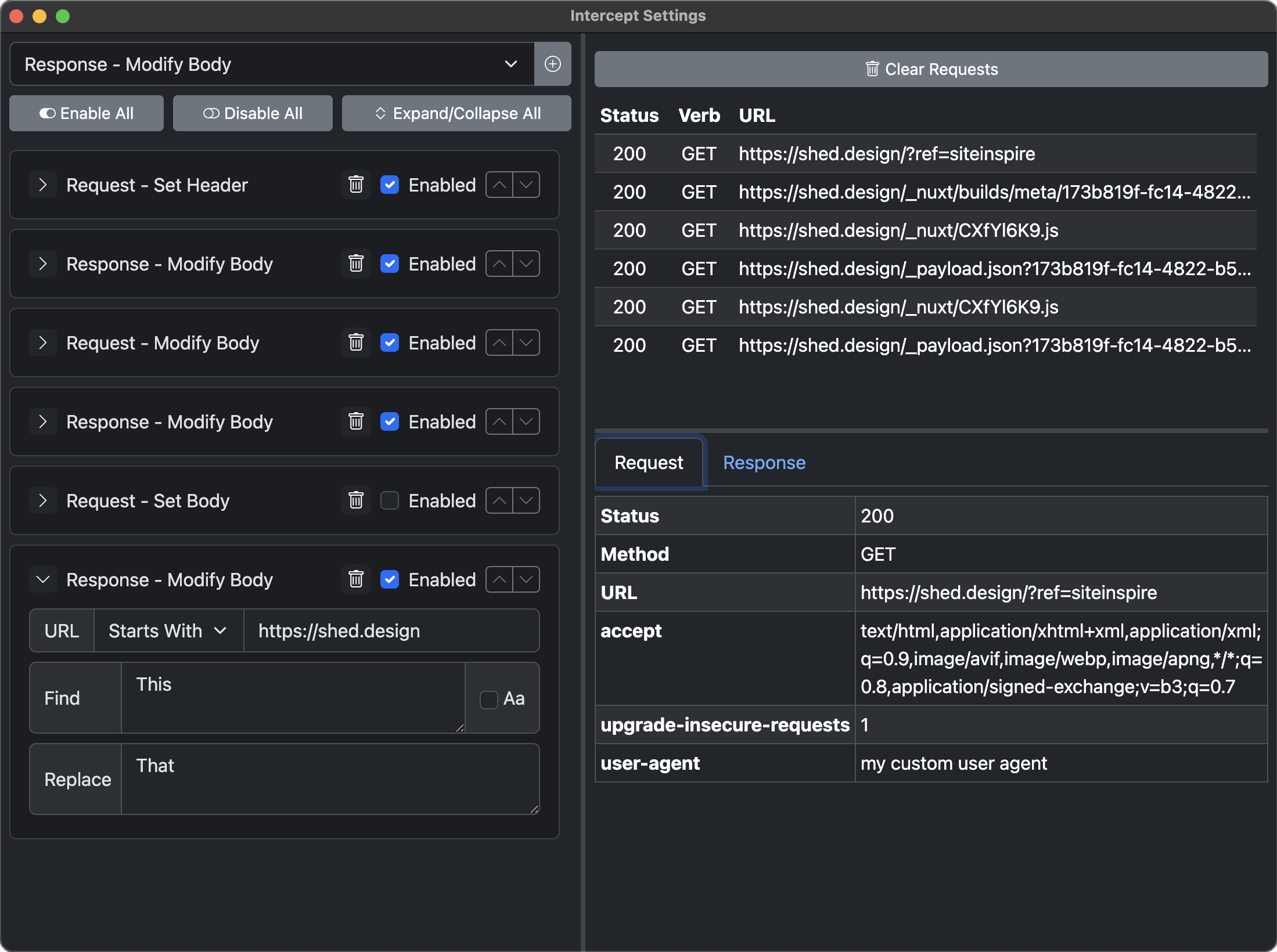
Task: Move the "Request - Modify Body" rule down
Action: pos(526,342)
